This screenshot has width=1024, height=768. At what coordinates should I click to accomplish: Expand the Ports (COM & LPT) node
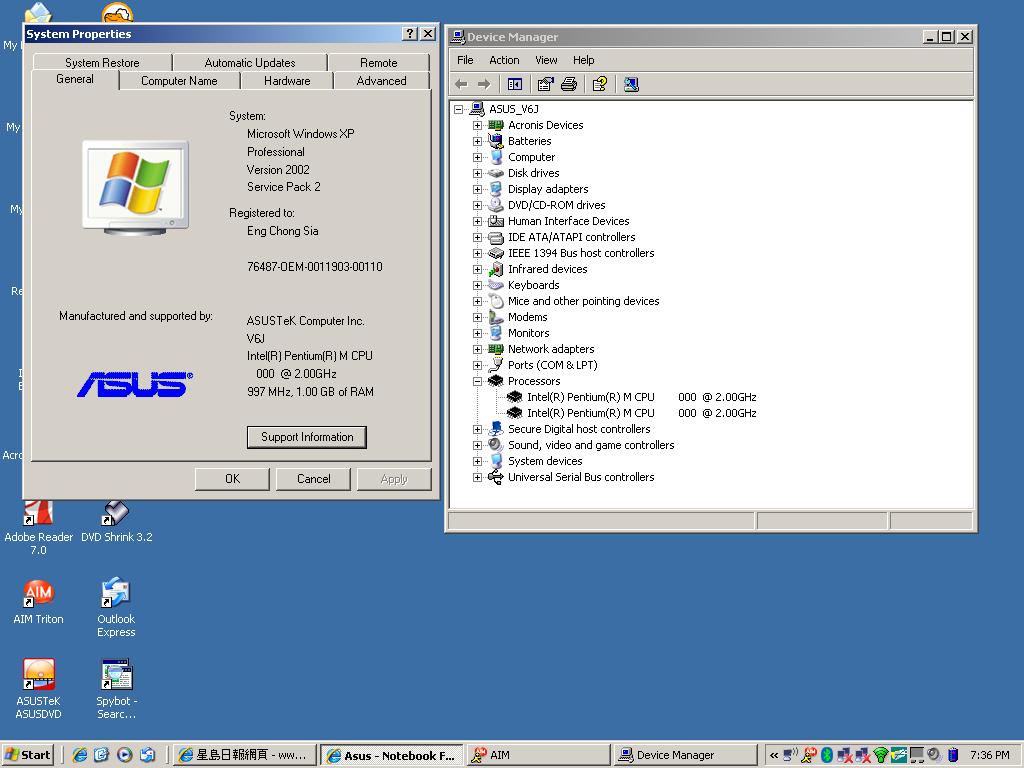[x=477, y=365]
